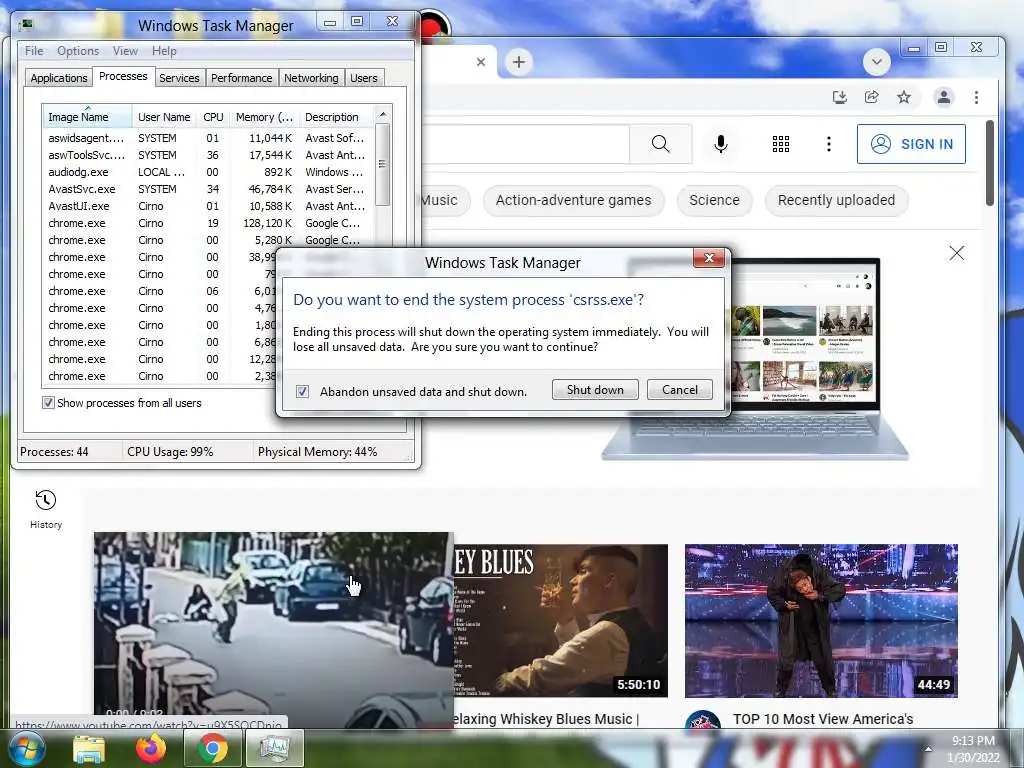Open Firefox from the taskbar
Viewport: 1024px width, 768px height.
click(x=151, y=748)
